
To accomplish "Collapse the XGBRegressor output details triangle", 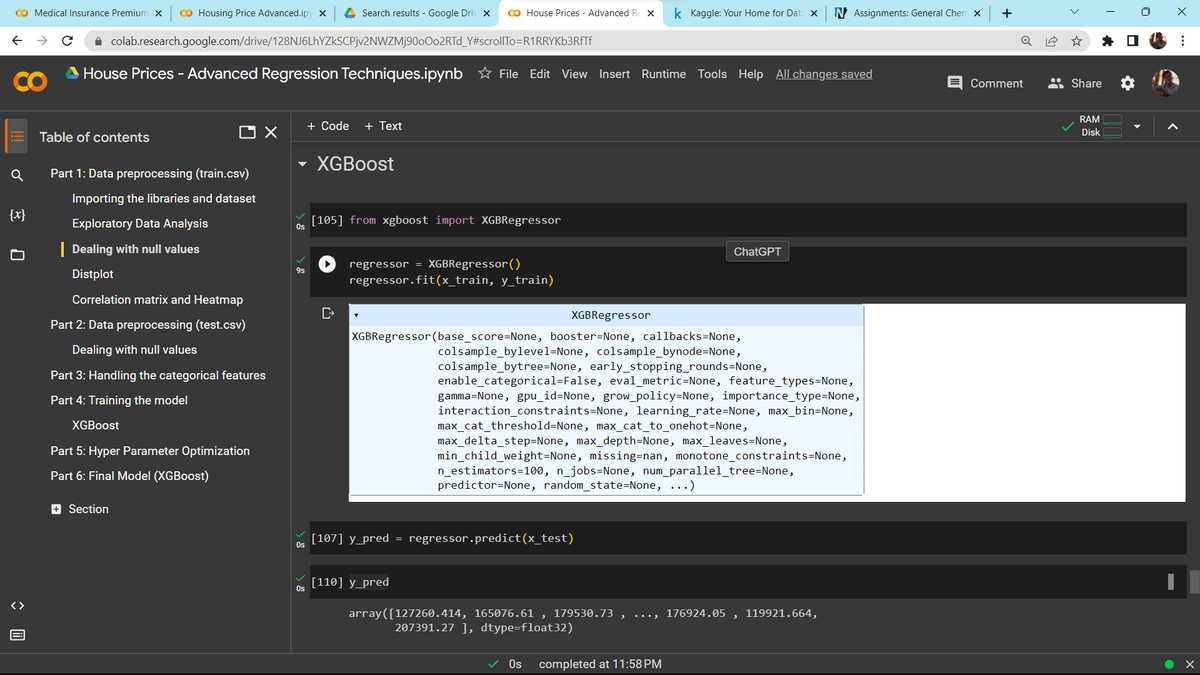I will click(x=355, y=316).
